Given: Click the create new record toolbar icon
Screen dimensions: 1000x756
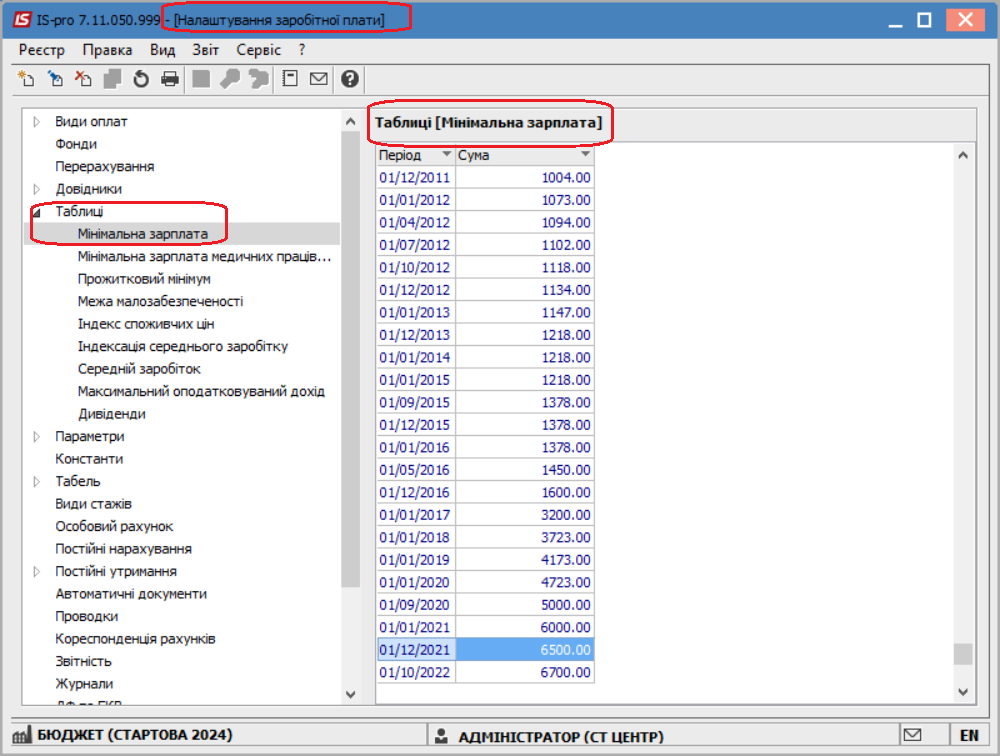Looking at the screenshot, I should click(26, 79).
